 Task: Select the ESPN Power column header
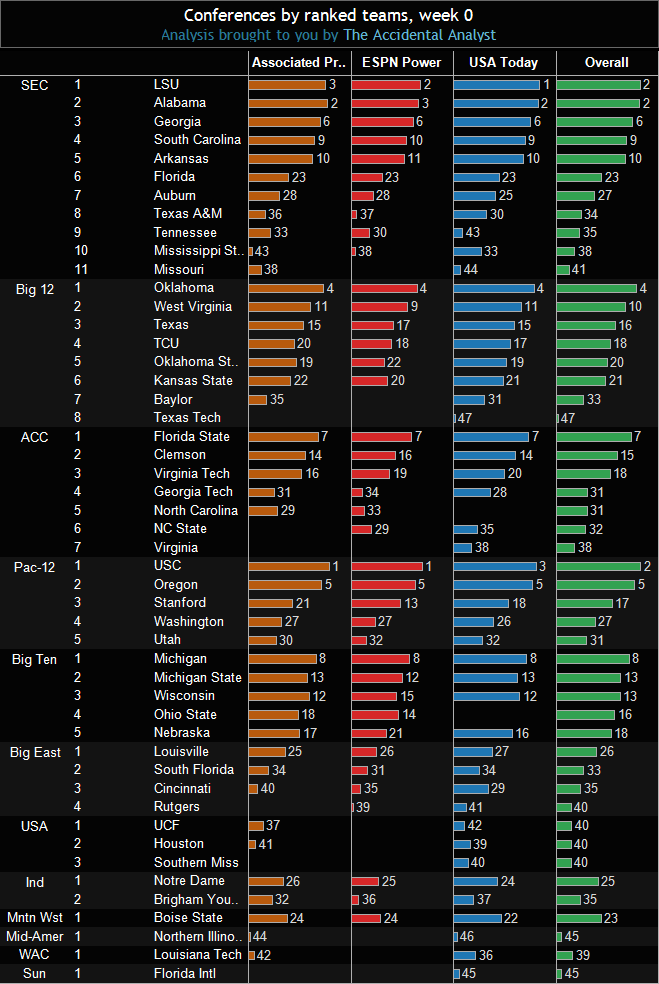pyautogui.click(x=401, y=62)
